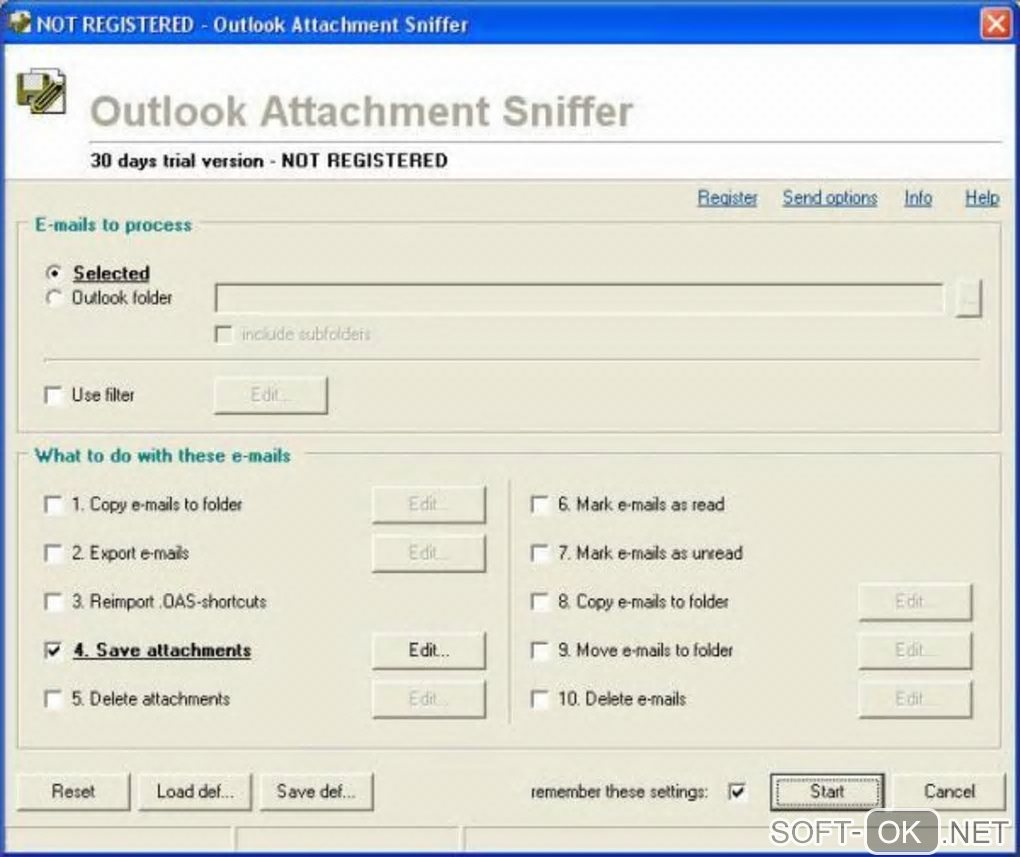This screenshot has height=857, width=1020.
Task: Click the 'E-mails to process' group label
Action: [x=113, y=225]
